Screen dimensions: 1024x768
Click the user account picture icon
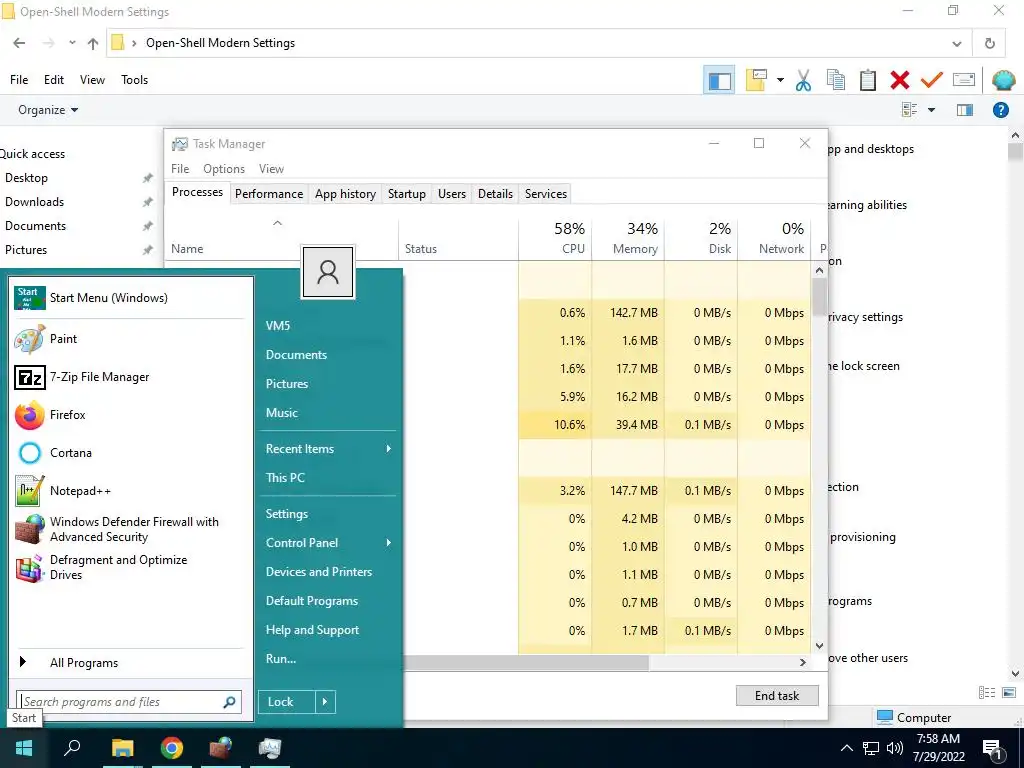coord(328,272)
